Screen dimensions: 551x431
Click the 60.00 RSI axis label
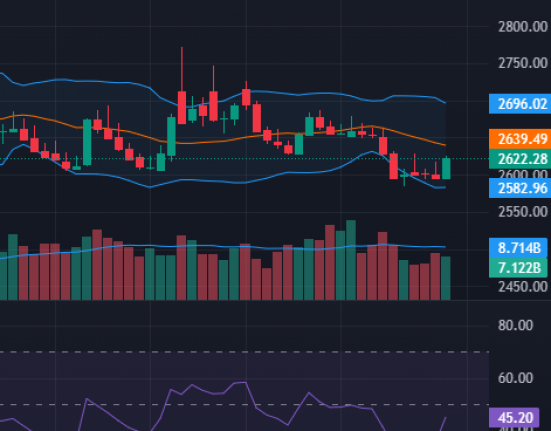tap(515, 378)
